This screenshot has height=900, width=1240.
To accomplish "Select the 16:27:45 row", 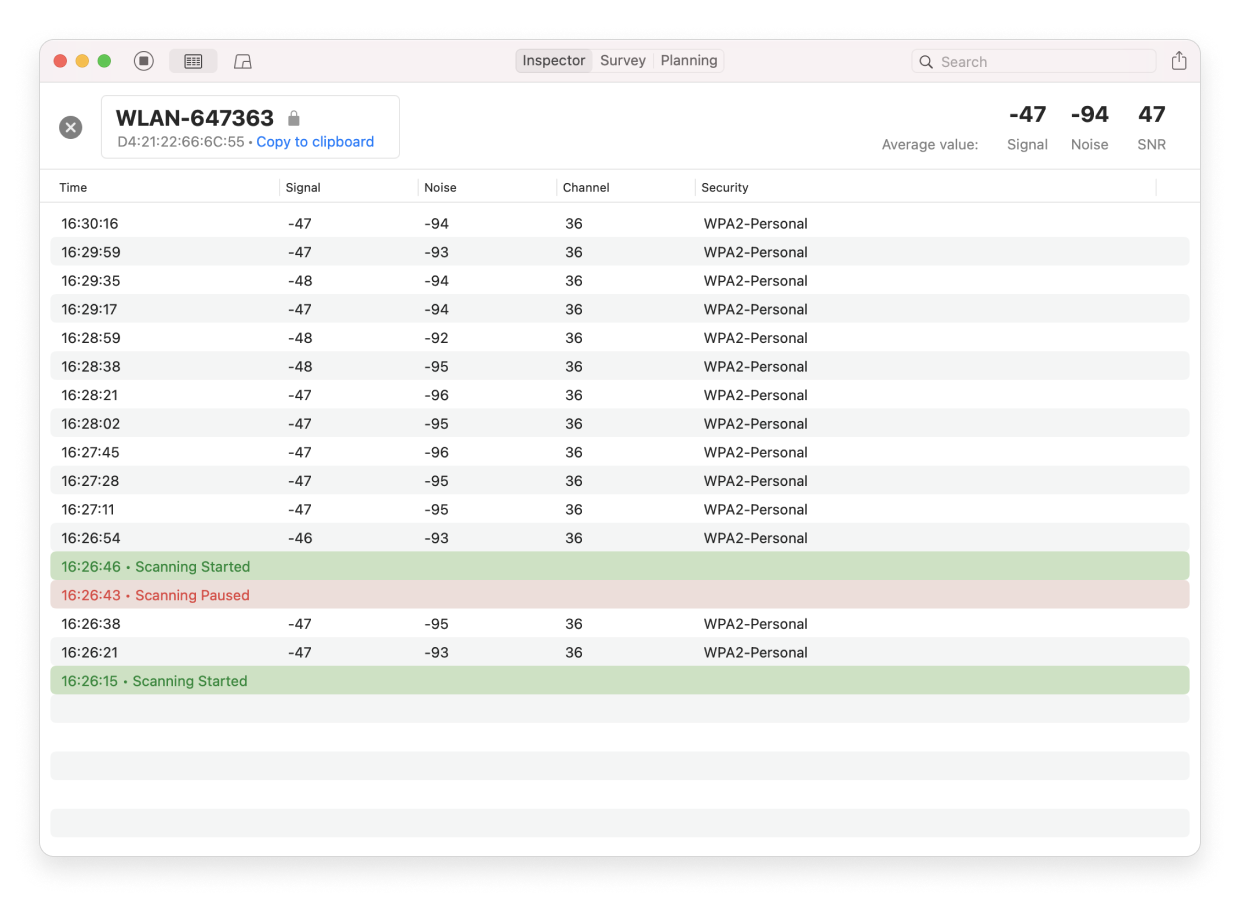I will click(x=620, y=452).
